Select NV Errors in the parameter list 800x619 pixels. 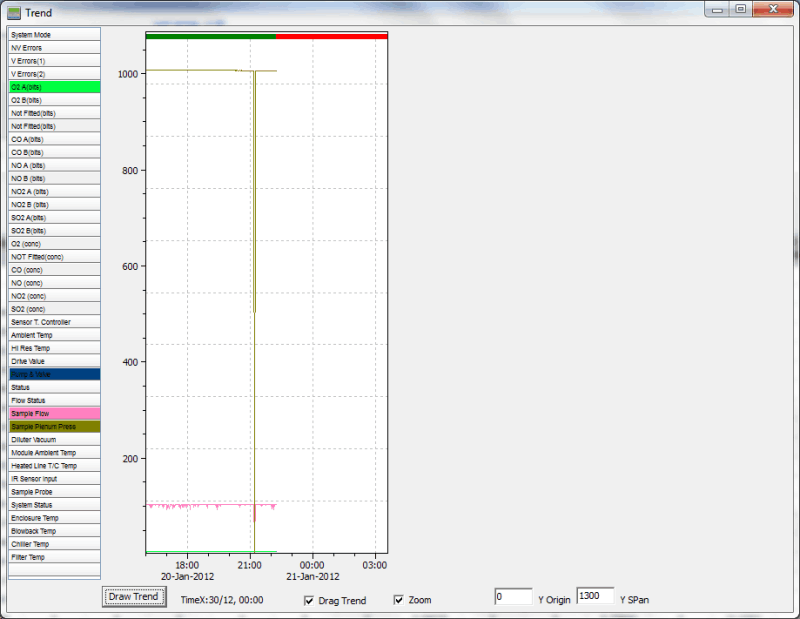tap(54, 48)
